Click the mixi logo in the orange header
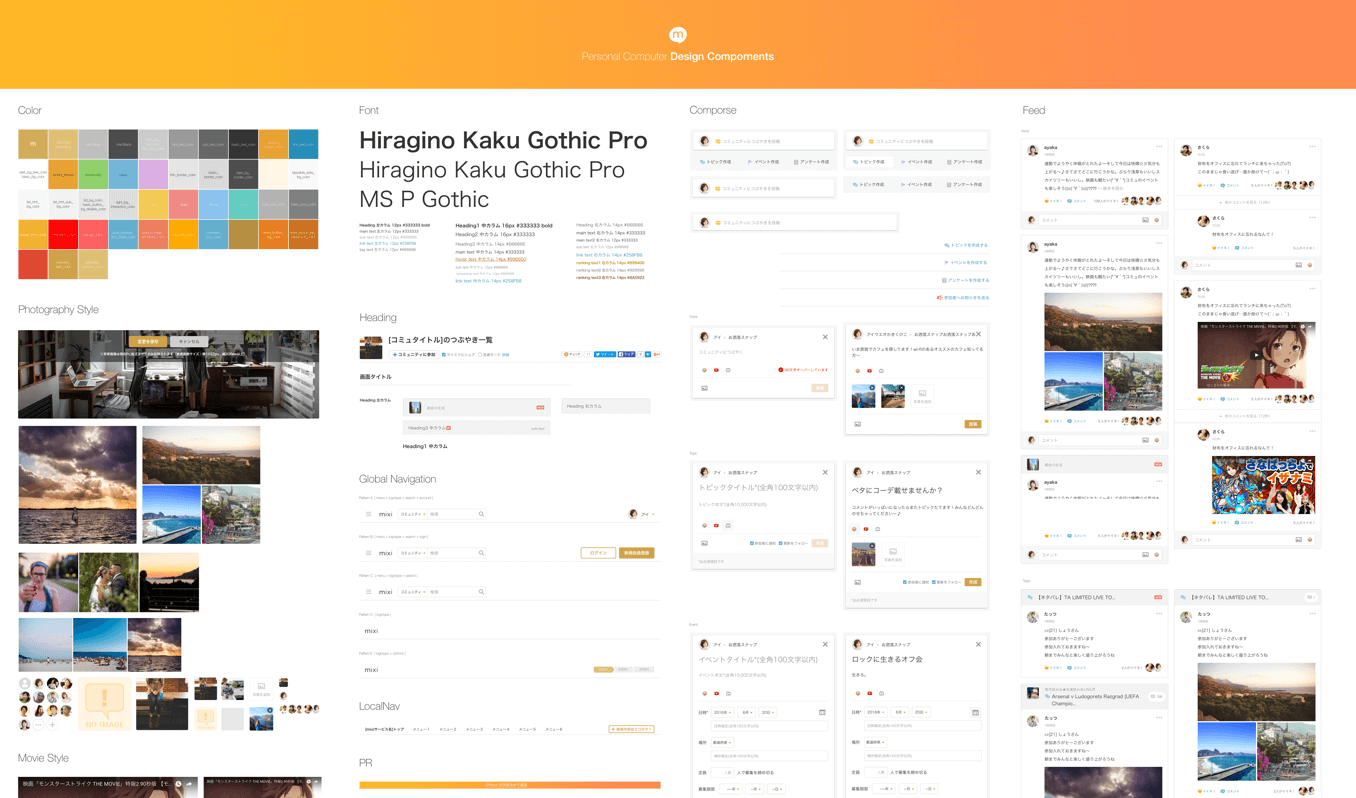 [x=678, y=35]
